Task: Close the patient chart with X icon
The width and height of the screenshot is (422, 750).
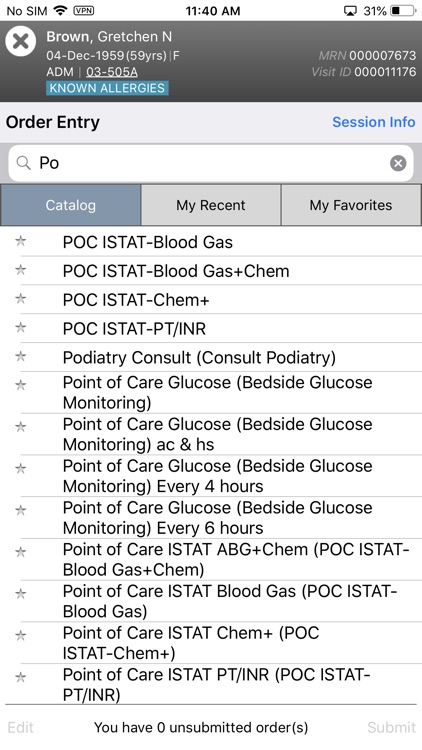Action: tap(21, 41)
